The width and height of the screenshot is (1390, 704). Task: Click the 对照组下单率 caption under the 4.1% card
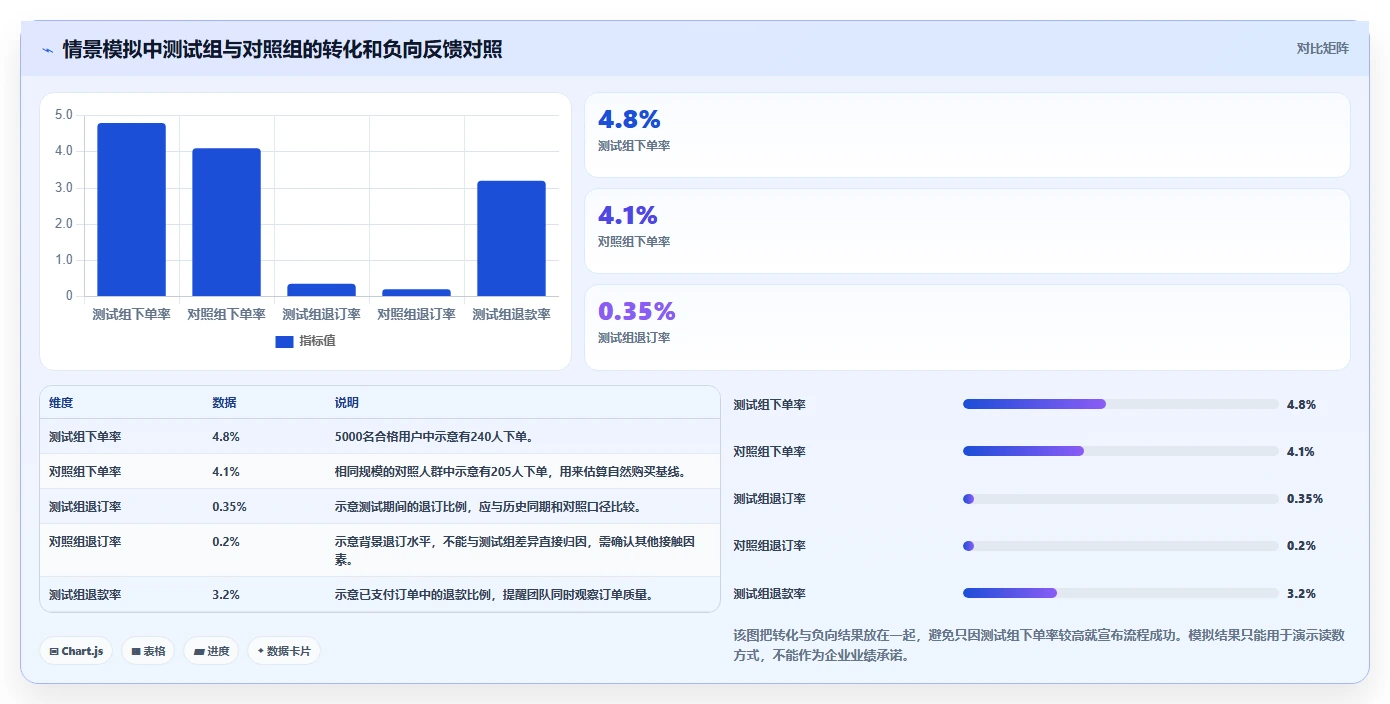pos(634,241)
